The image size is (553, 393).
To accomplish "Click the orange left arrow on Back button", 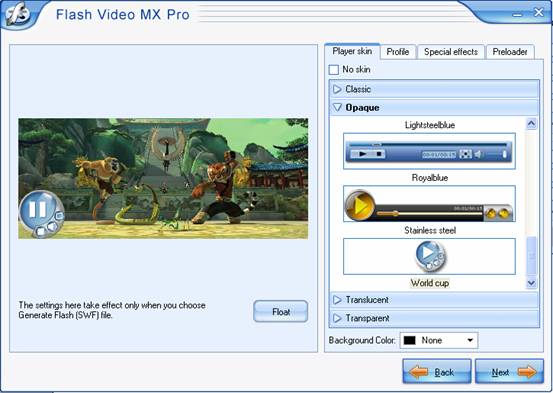I will 418,372.
